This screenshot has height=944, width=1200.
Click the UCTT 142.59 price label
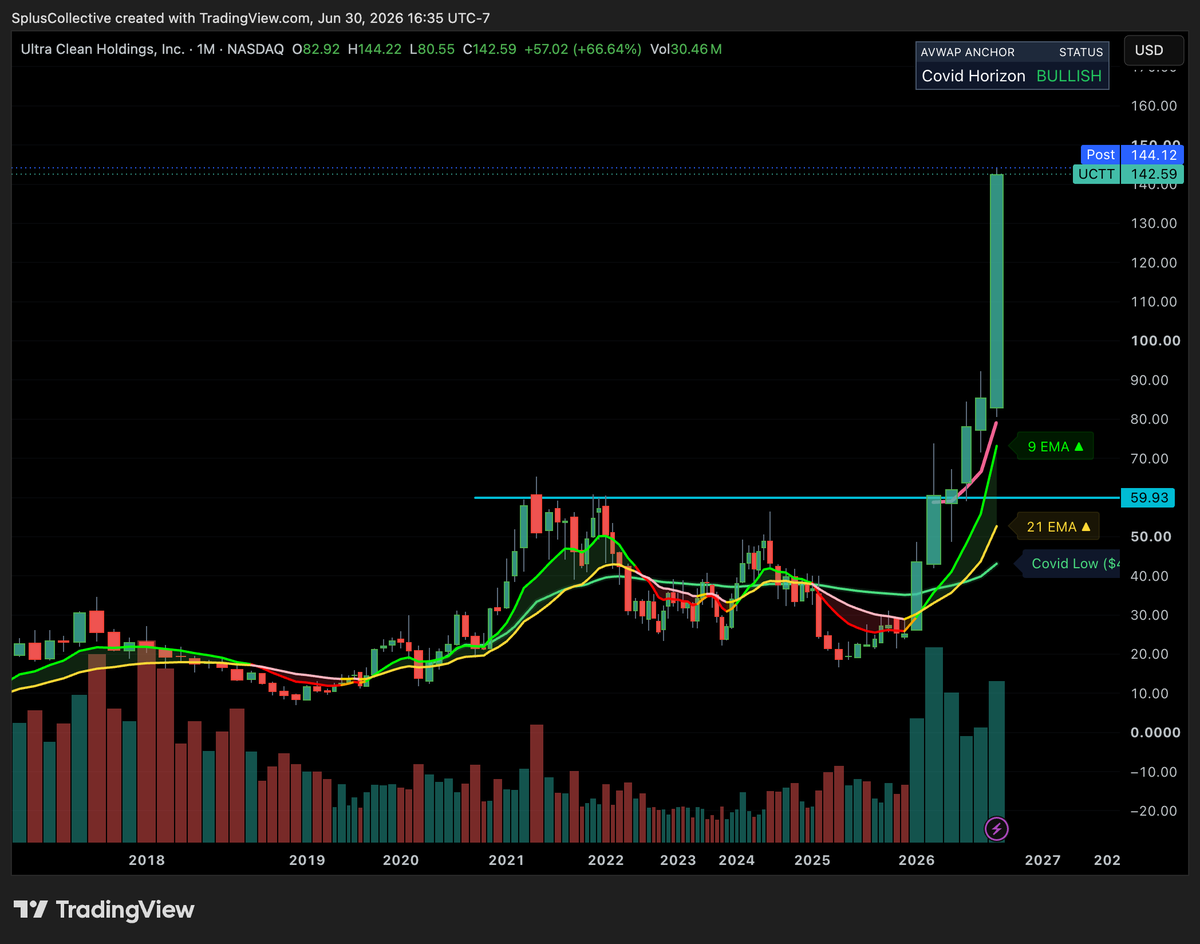pyautogui.click(x=1128, y=174)
